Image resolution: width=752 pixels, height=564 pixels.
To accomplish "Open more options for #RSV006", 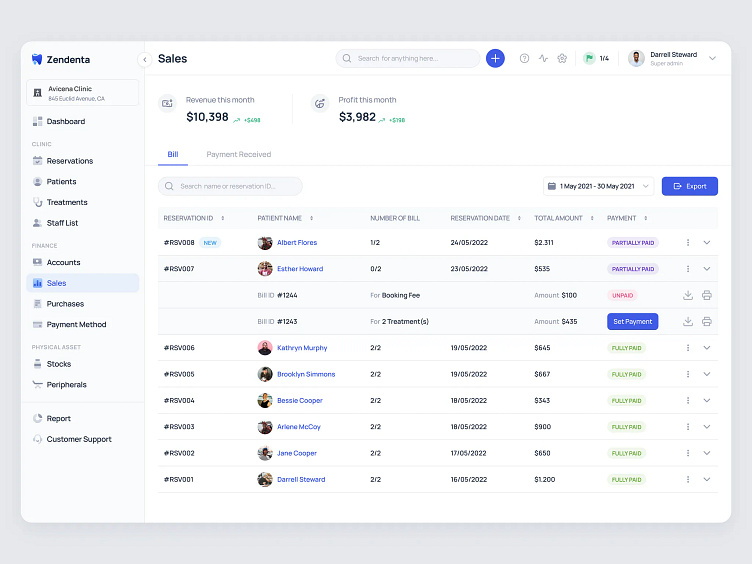I will click(688, 348).
